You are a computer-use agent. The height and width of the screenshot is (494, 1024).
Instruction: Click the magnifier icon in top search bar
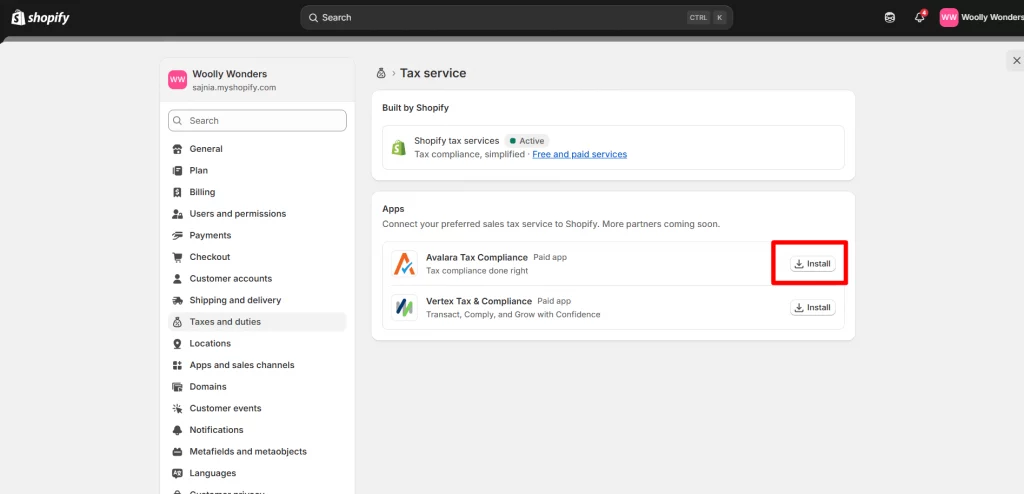313,18
